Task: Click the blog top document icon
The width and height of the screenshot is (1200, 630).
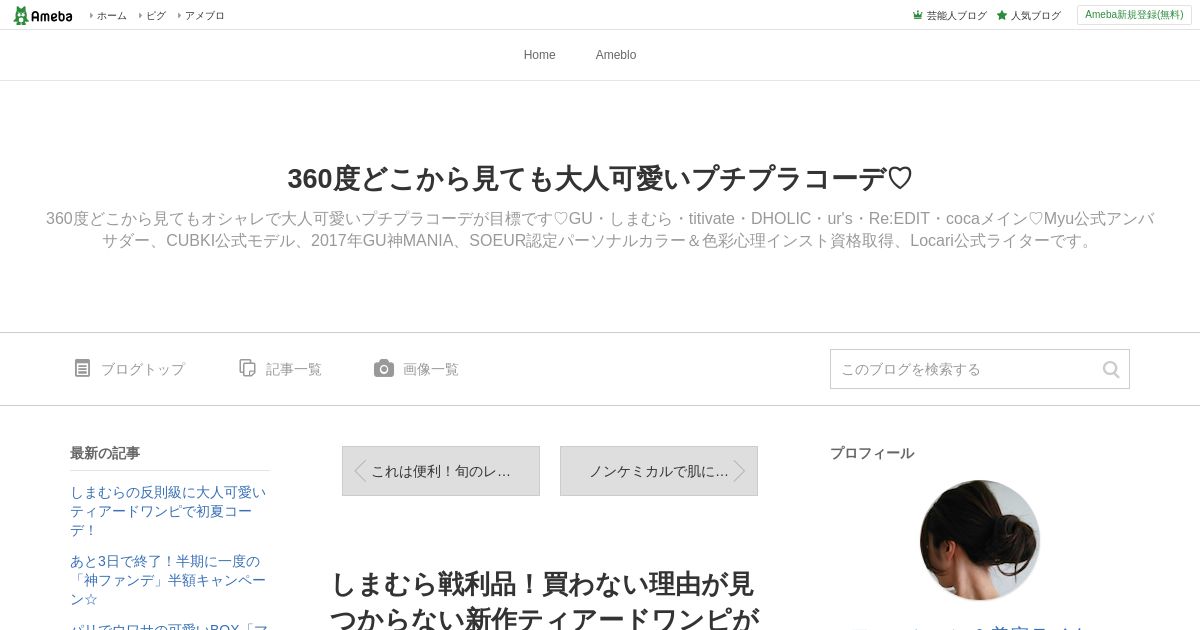Action: coord(82,369)
